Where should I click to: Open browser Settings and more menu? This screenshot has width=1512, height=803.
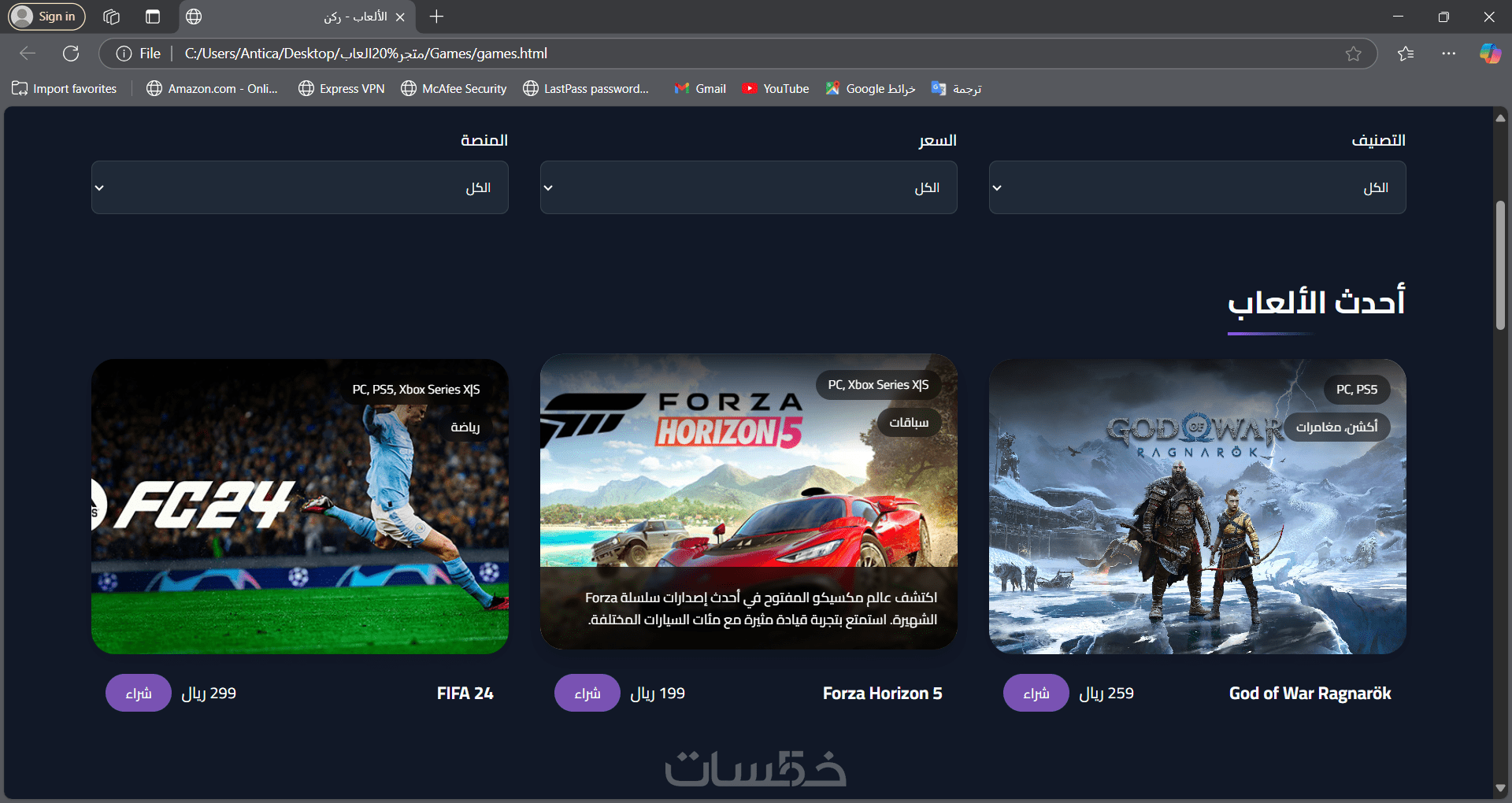[1448, 54]
